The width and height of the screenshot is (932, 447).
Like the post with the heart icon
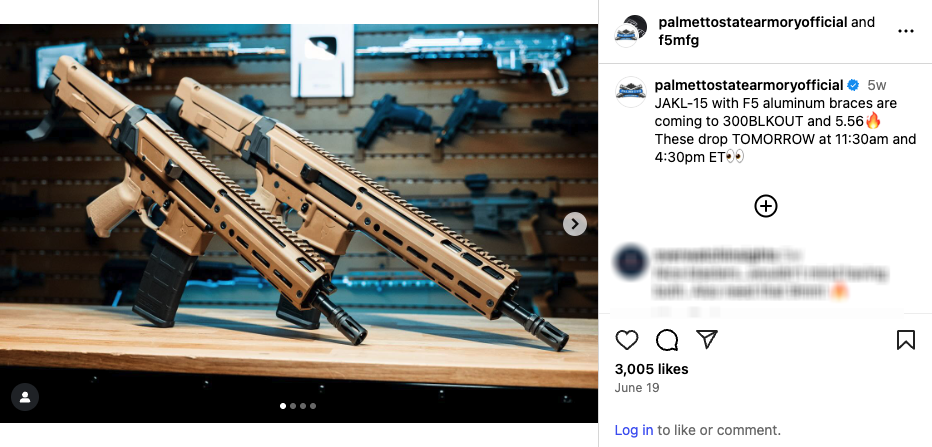click(x=626, y=340)
